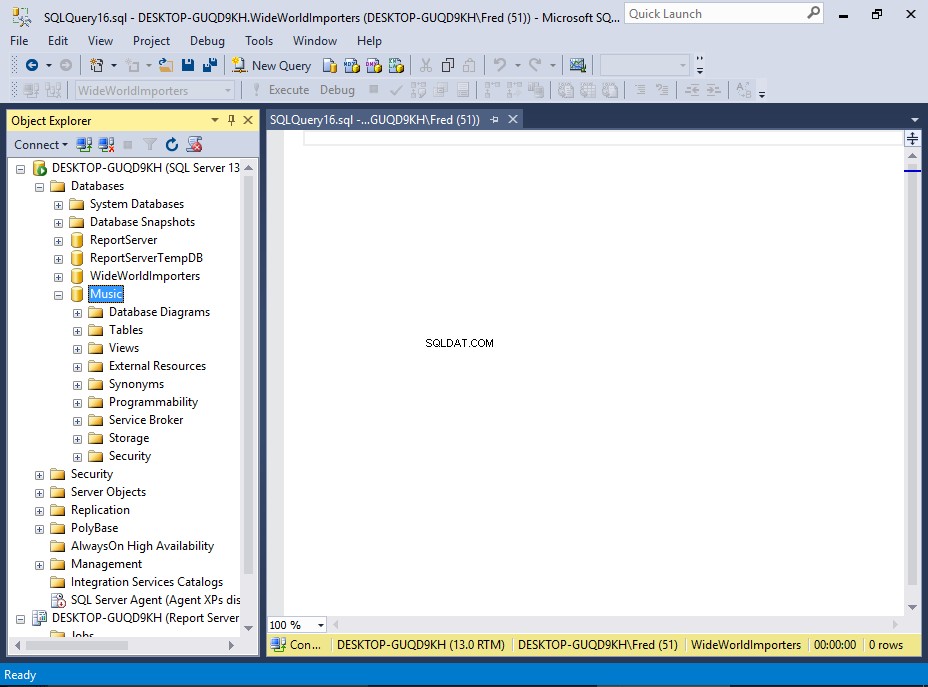Select the Synonyms folder
This screenshot has height=687, width=928.
[x=136, y=384]
